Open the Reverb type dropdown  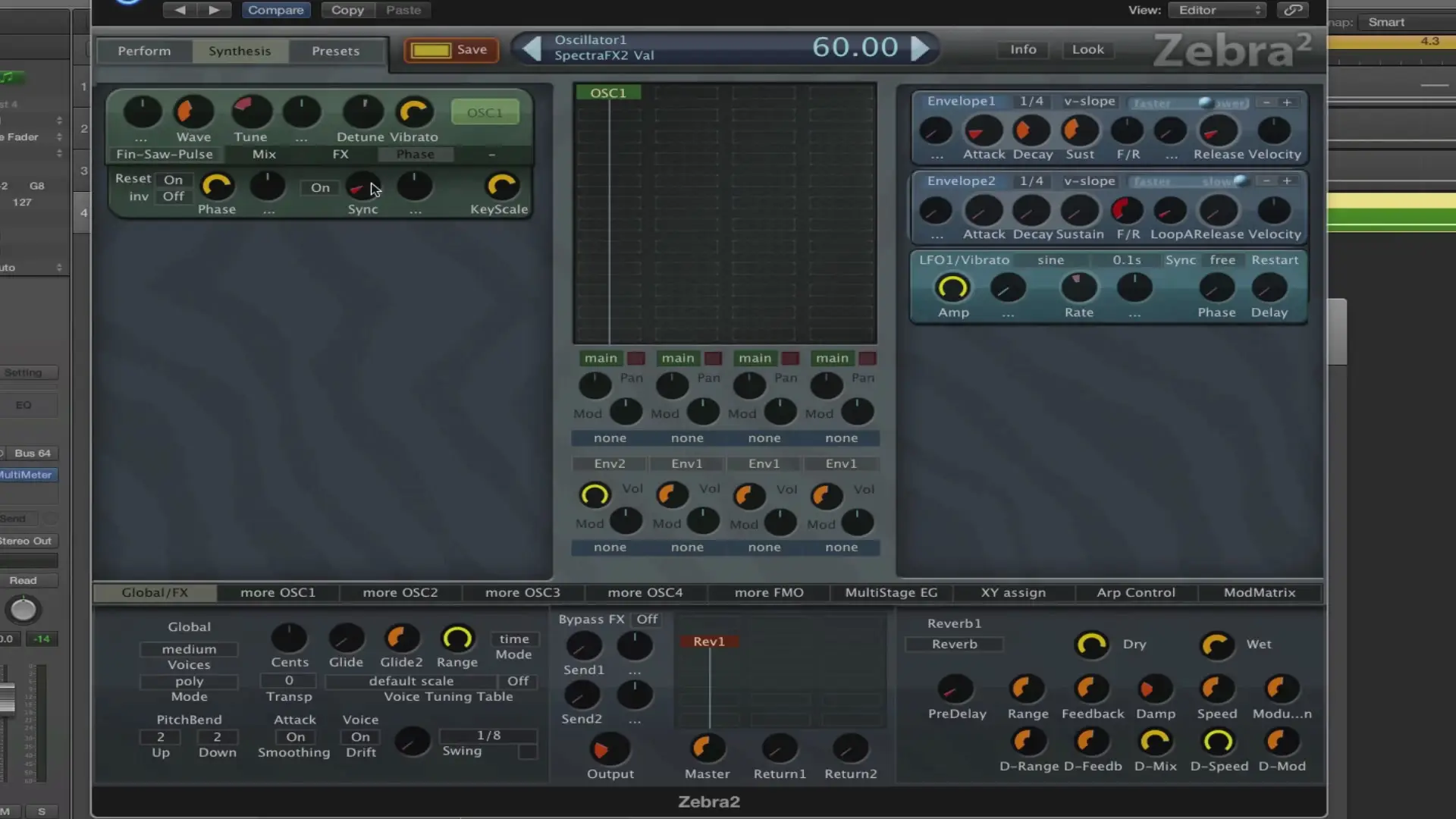pos(954,644)
